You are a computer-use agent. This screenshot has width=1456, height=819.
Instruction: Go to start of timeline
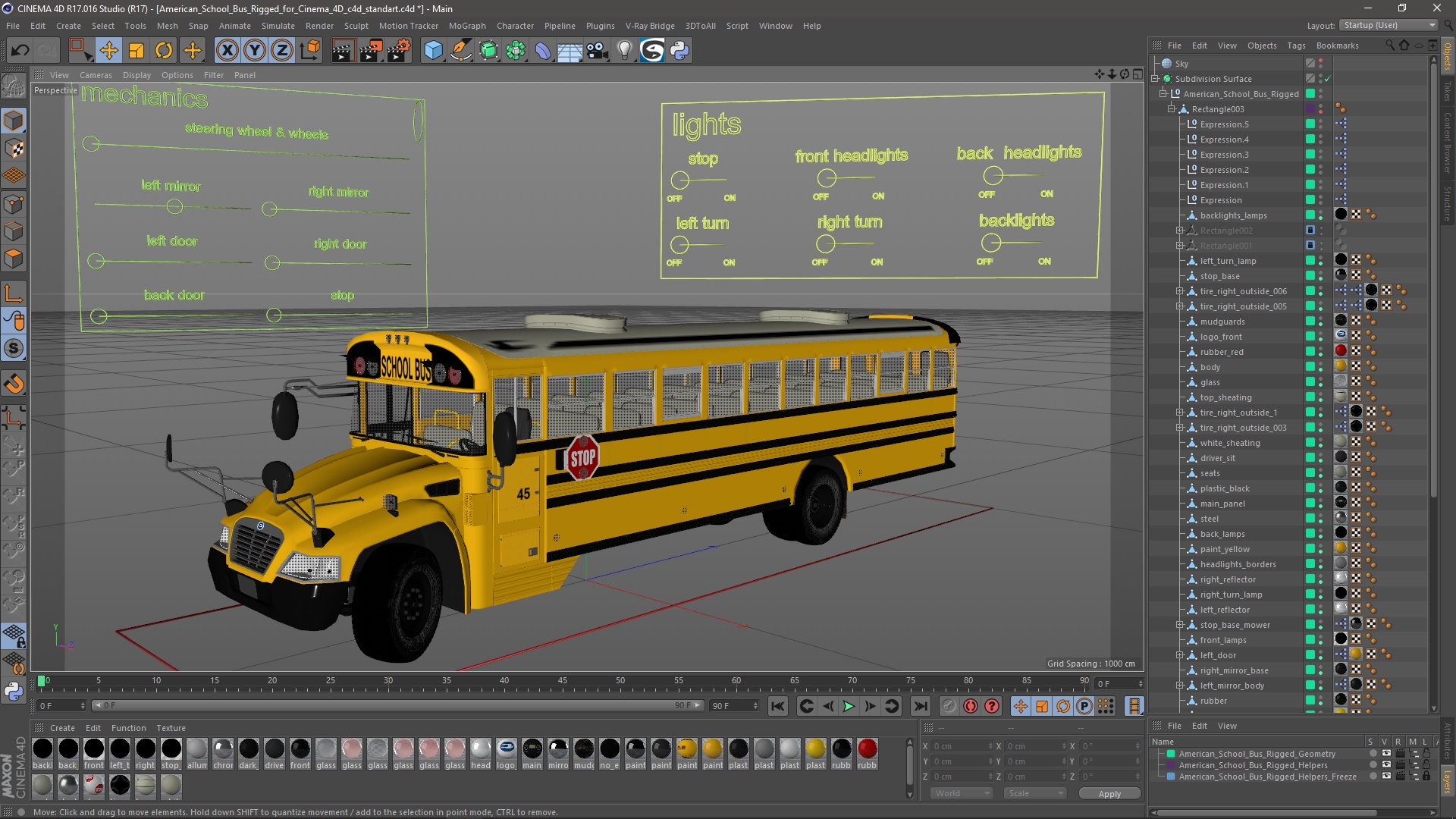(778, 706)
